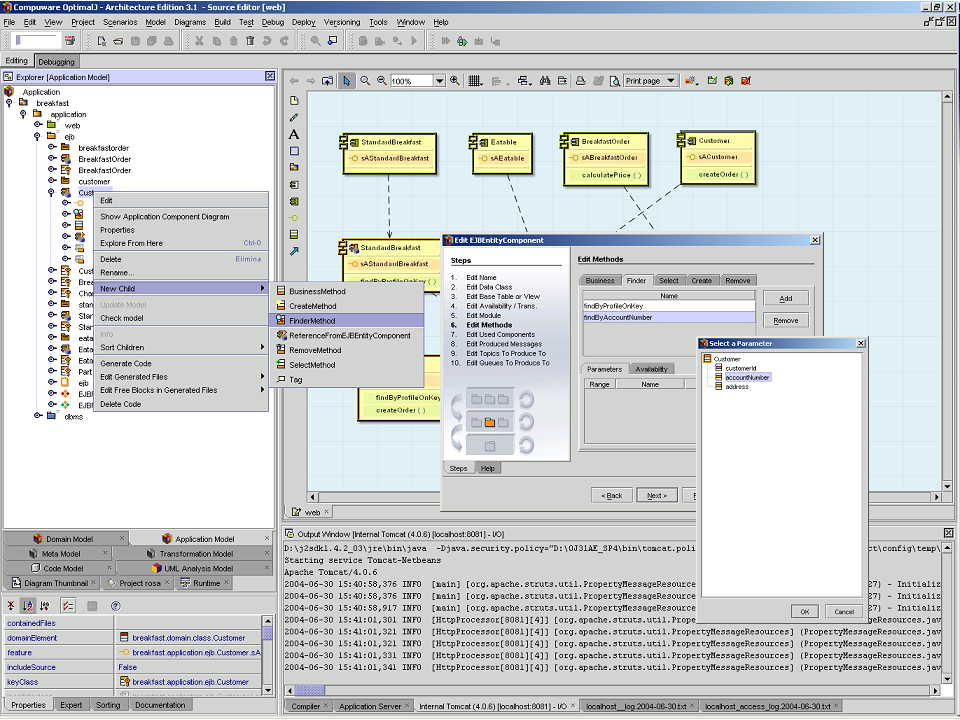The width and height of the screenshot is (960, 720).
Task: Click the includeSource False value cell
Action: (188, 667)
